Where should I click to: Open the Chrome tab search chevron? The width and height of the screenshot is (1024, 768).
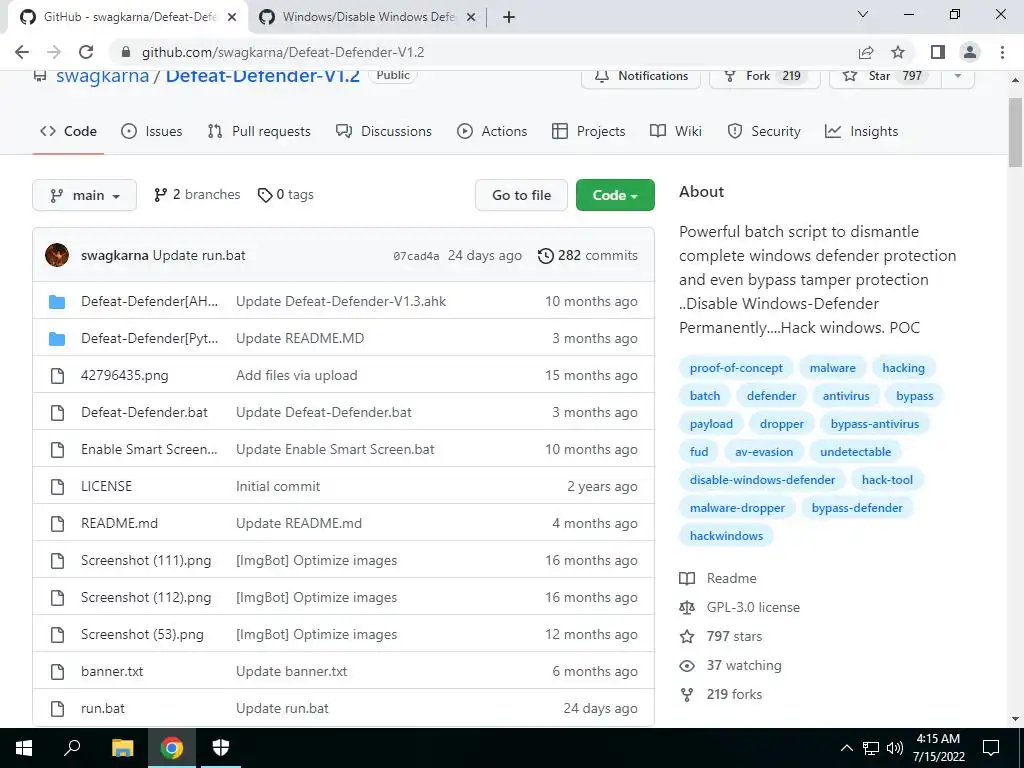tap(863, 14)
